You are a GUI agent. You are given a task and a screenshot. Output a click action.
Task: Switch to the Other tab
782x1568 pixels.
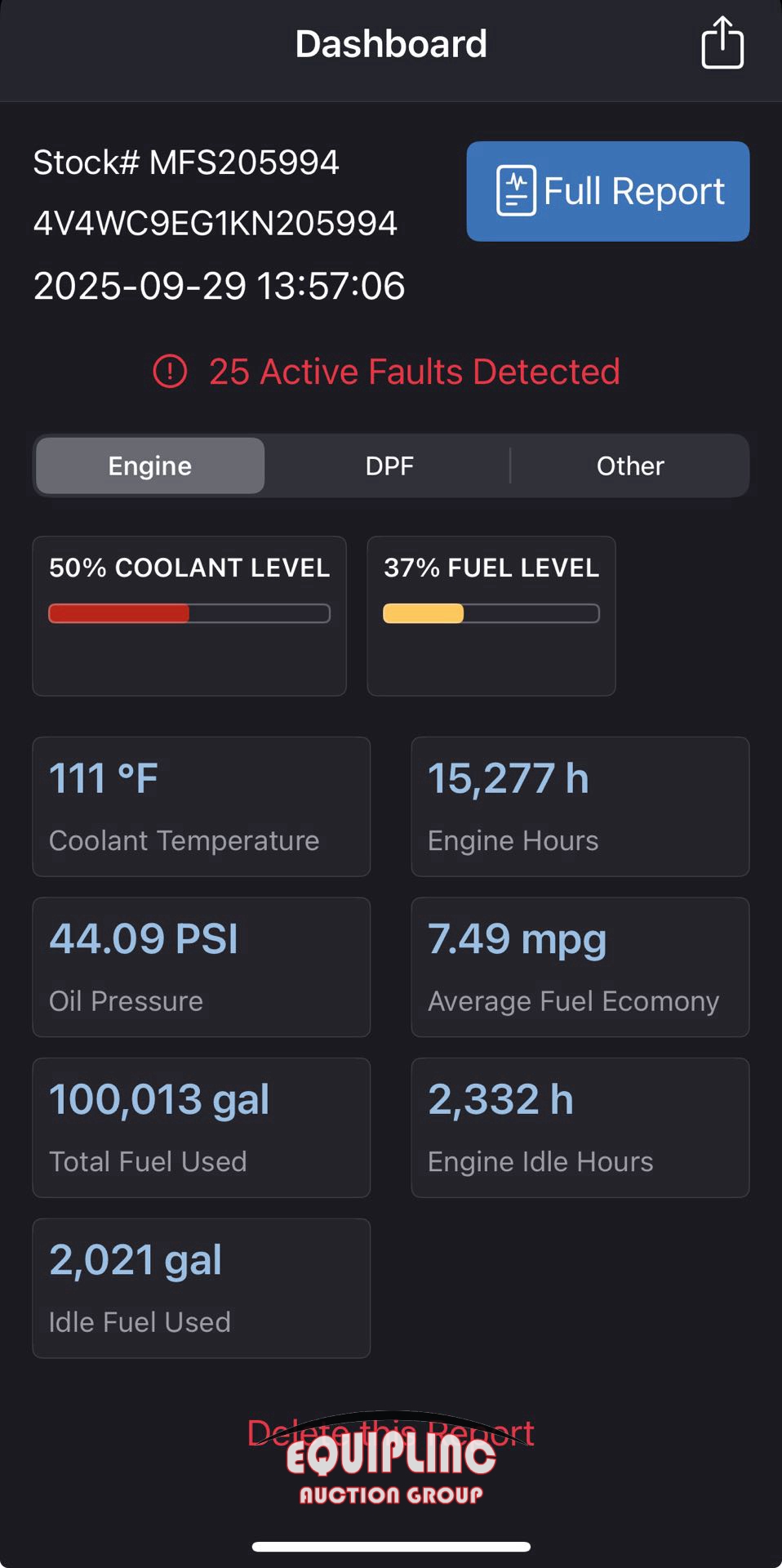pos(630,465)
